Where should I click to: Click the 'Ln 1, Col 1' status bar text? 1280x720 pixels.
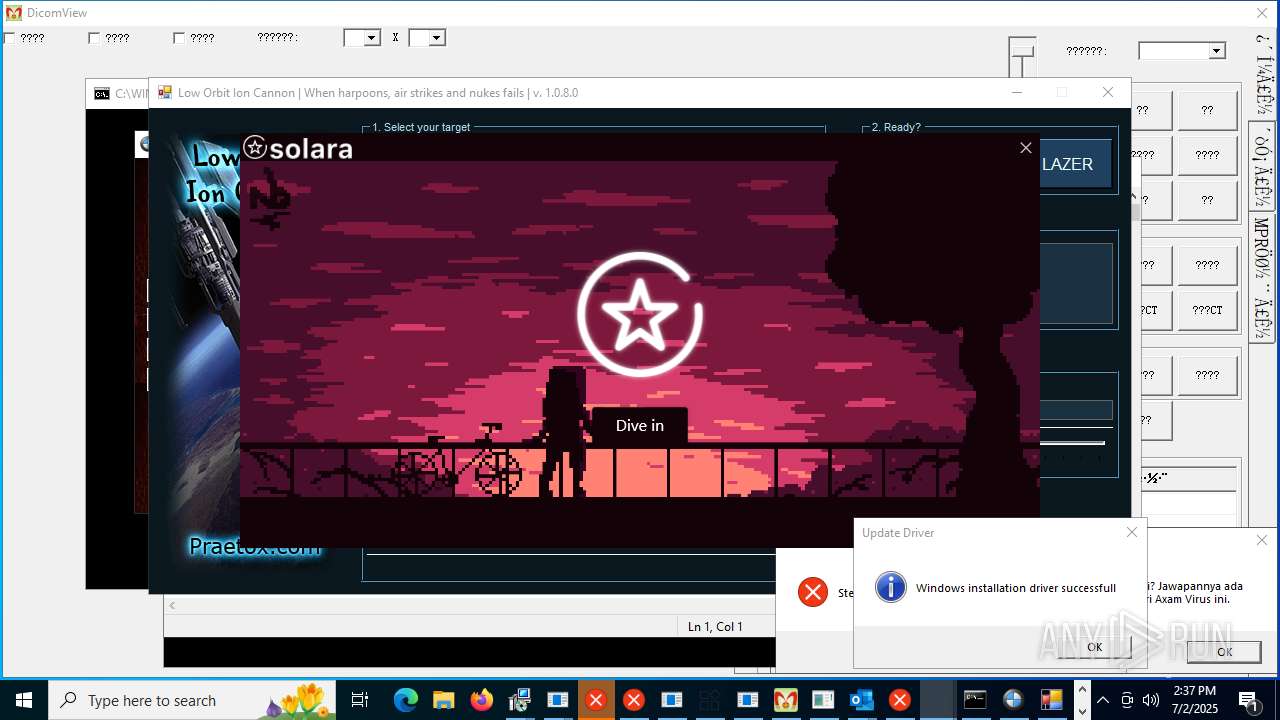[x=715, y=626]
